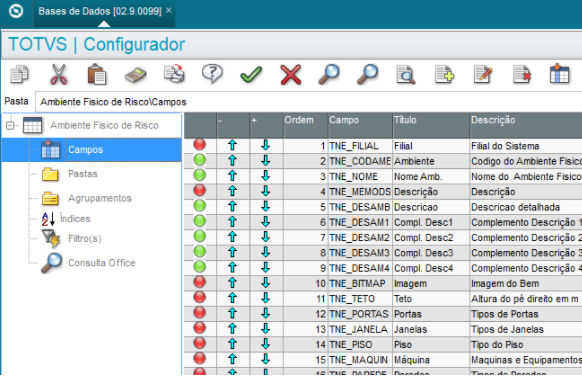The height and width of the screenshot is (381, 582).
Task: Click the Paste clipboard icon
Action: click(97, 74)
